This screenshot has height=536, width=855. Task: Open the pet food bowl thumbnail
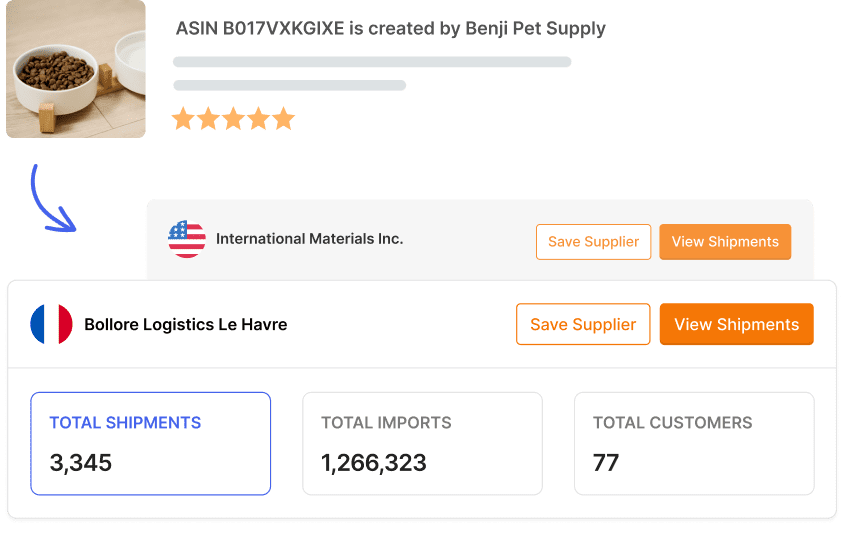[76, 69]
